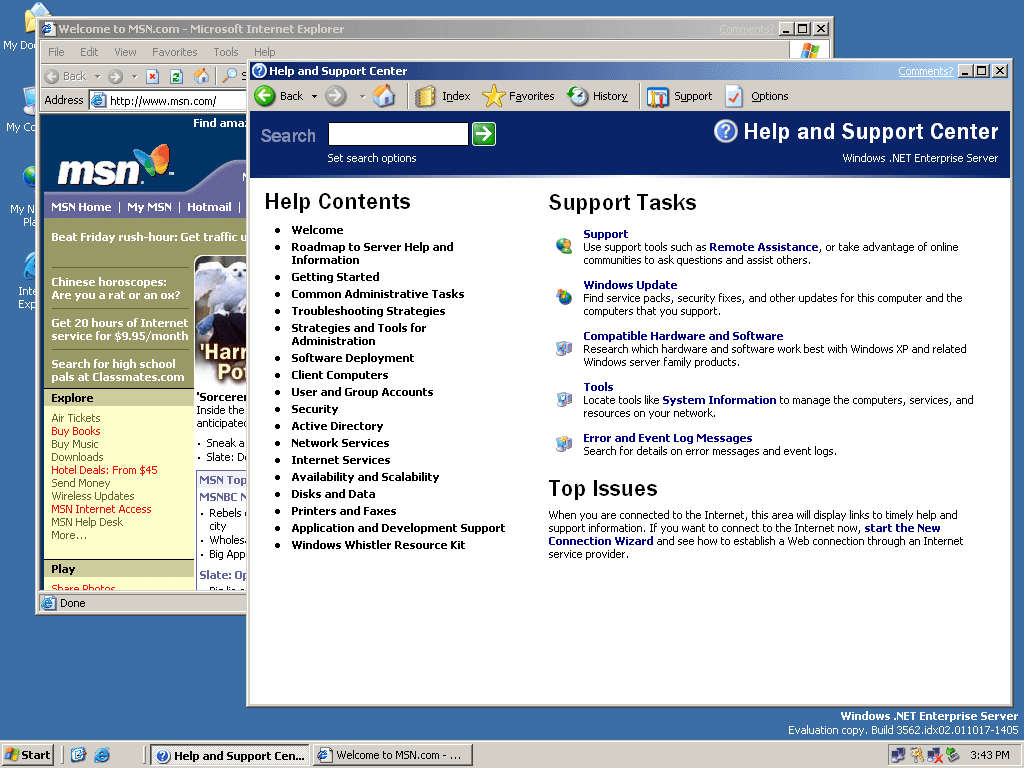The width and height of the screenshot is (1024, 768).
Task: Click Internet Explorer Back button
Action: (66, 76)
